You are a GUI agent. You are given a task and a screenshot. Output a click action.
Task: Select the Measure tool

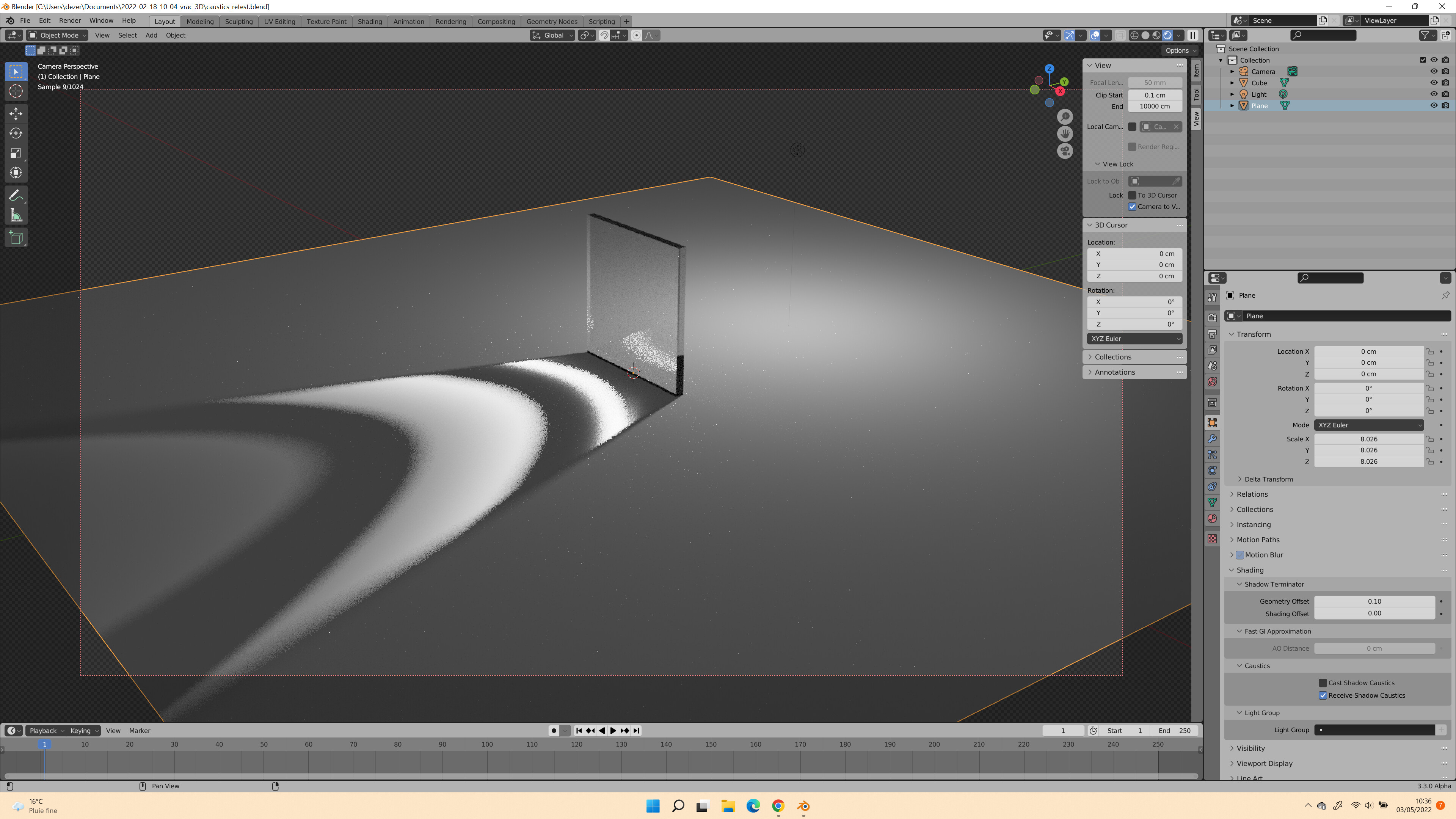tap(16, 215)
